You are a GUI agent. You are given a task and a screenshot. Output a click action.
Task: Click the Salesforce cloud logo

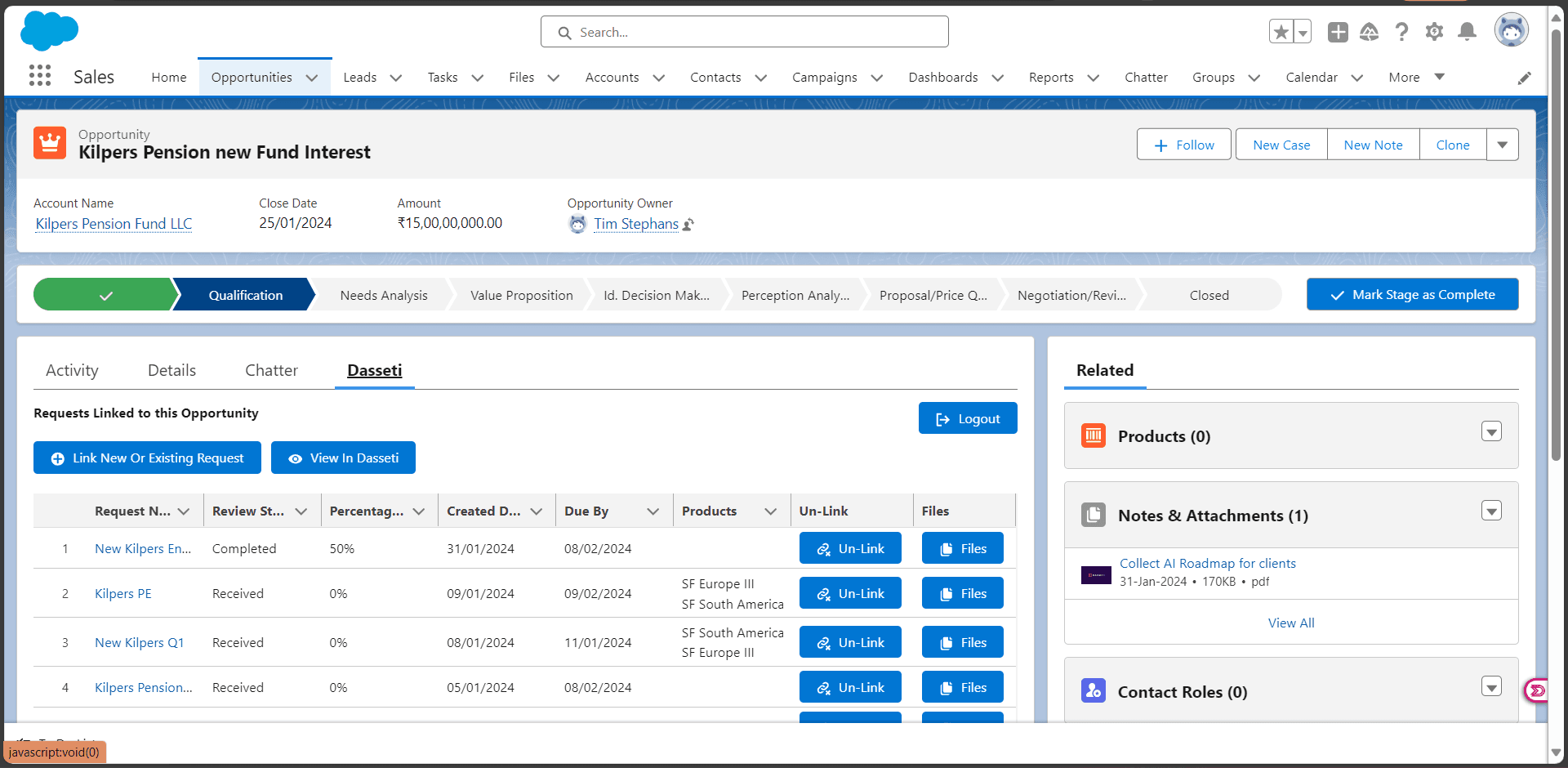pyautogui.click(x=49, y=31)
